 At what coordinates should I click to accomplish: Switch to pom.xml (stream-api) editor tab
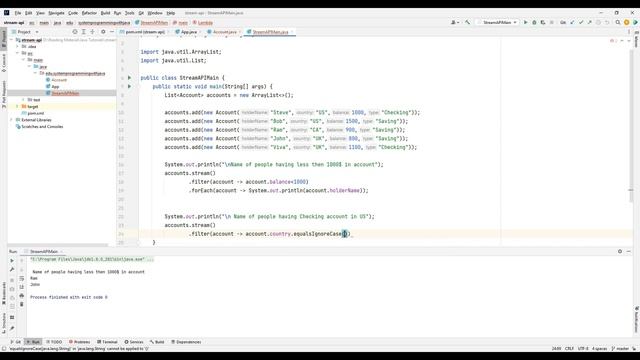pos(144,32)
